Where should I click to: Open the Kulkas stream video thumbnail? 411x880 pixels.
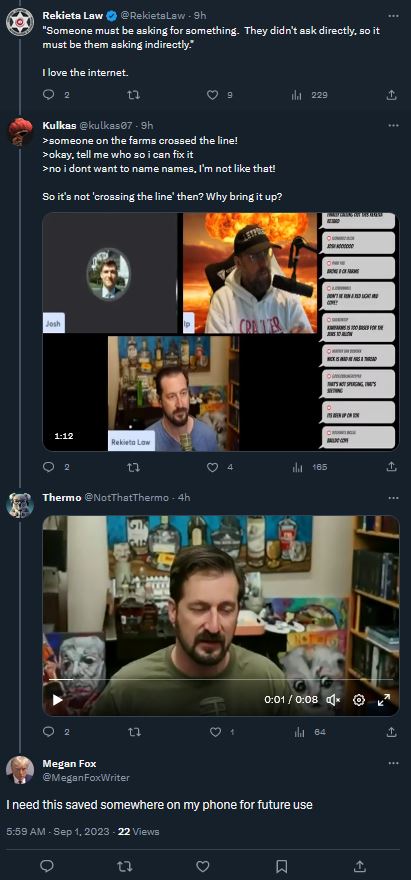[x=221, y=332]
